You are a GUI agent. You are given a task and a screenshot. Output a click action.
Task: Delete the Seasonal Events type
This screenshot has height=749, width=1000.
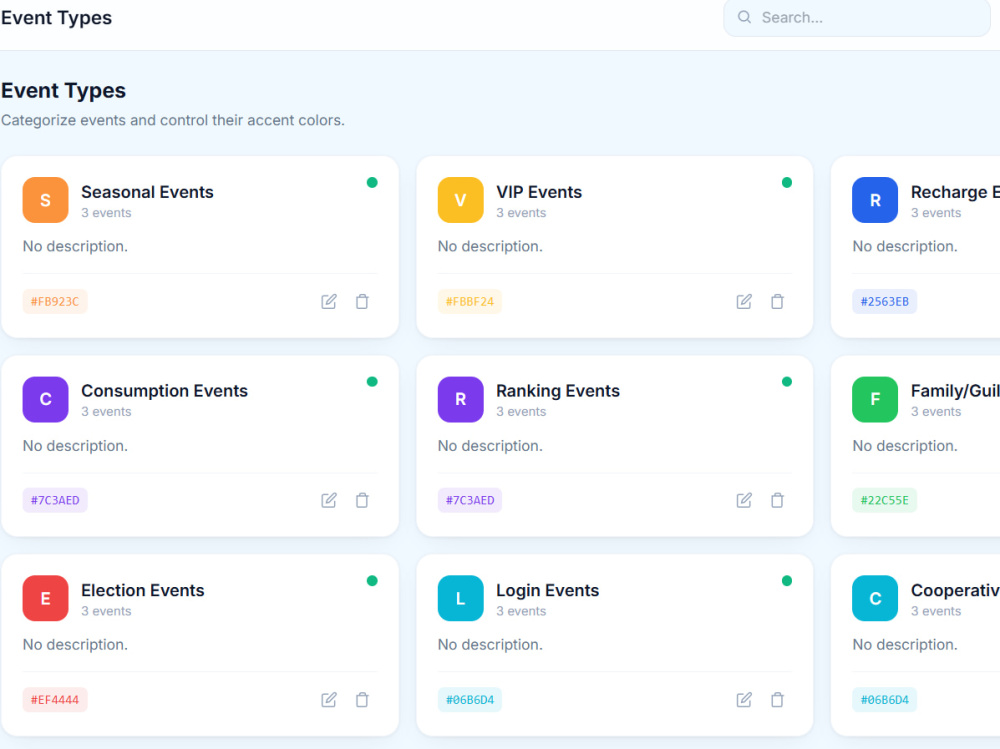pyautogui.click(x=362, y=301)
